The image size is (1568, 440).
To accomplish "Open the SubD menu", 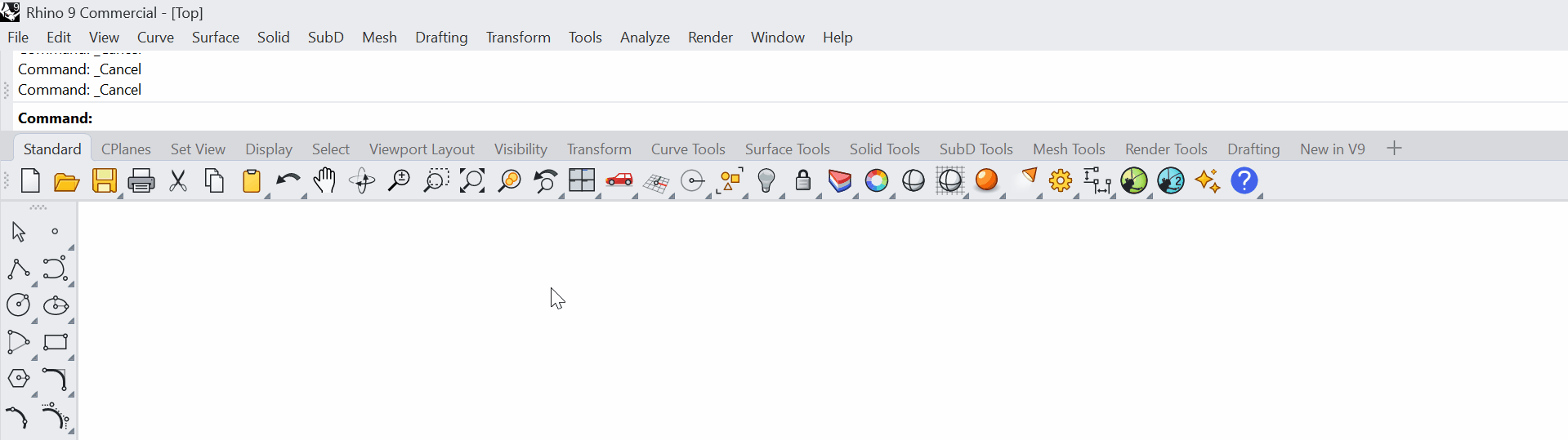I will tap(326, 38).
